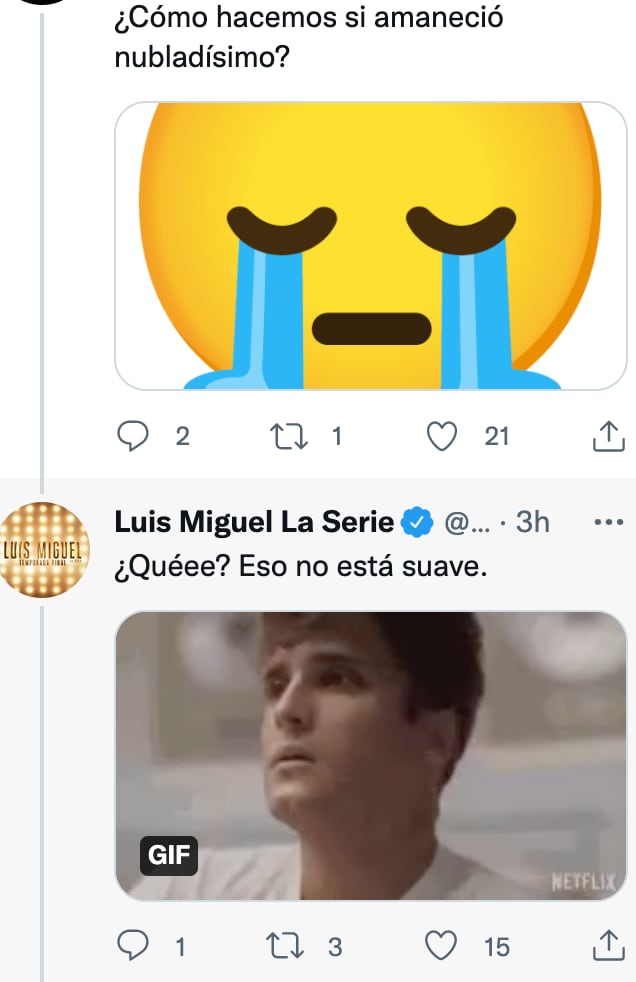Toggle like on the 21-likes tweet

pos(441,436)
